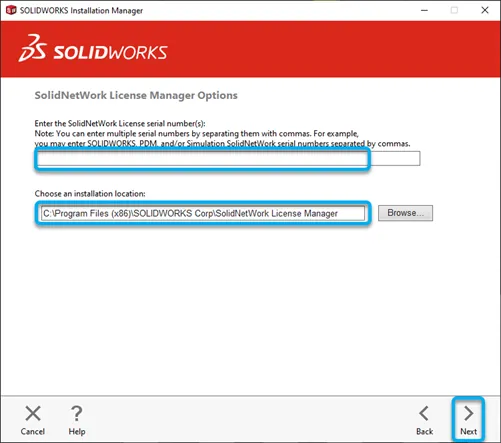Click inside the installation location path field
Image resolution: width=501 pixels, height=443 pixels.
click(x=203, y=213)
